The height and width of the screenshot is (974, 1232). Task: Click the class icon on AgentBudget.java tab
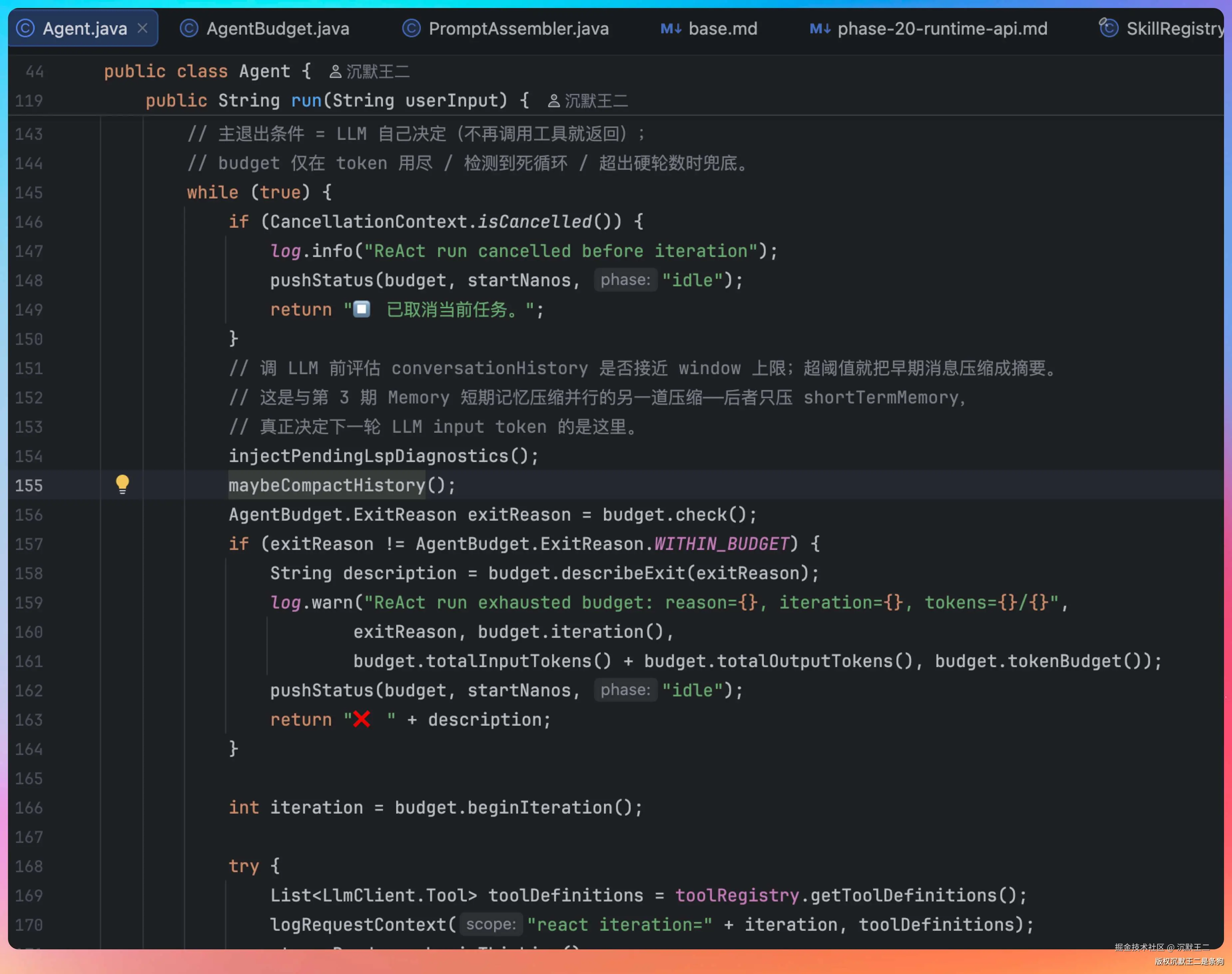(189, 28)
